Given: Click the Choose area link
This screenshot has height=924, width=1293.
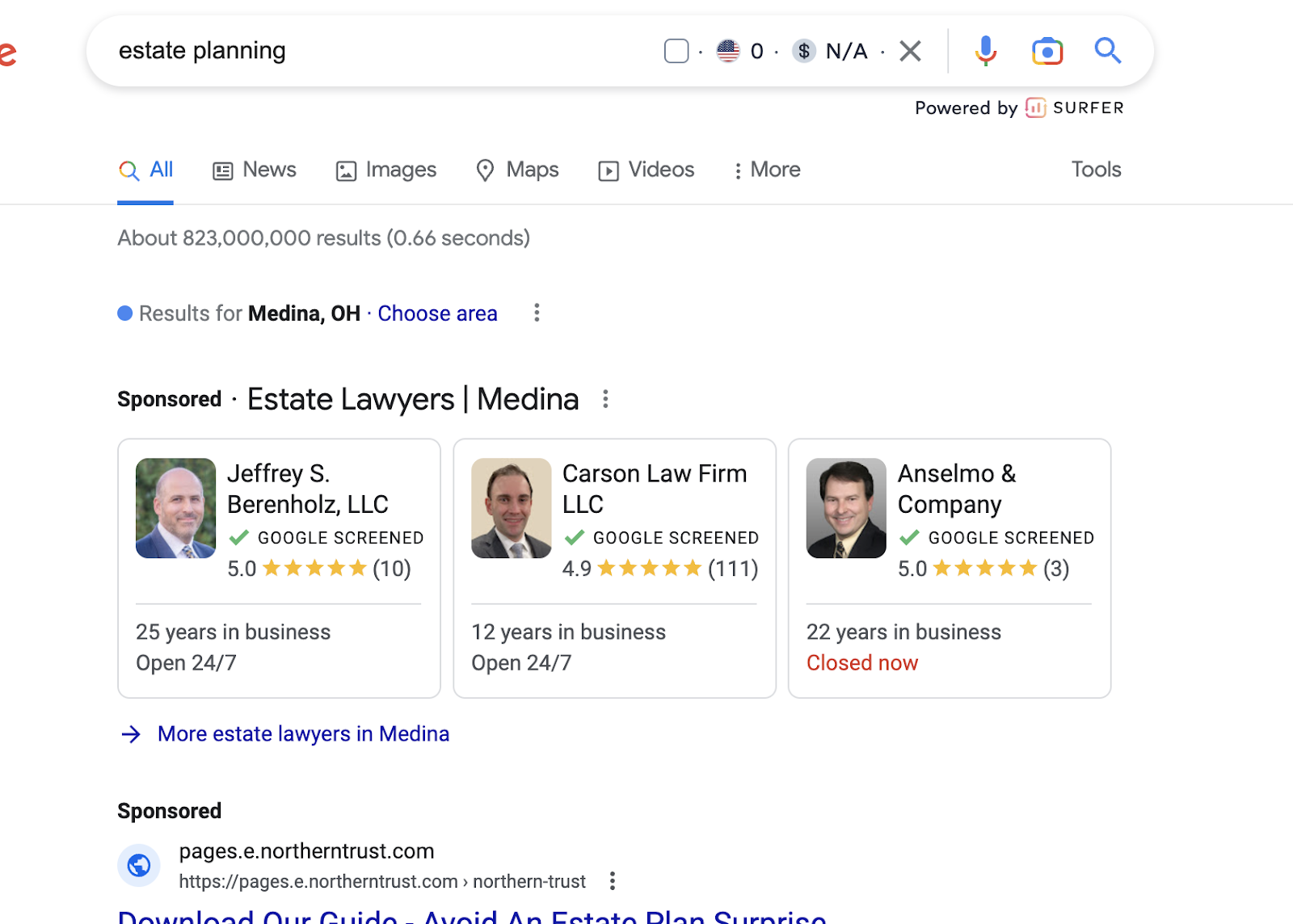Looking at the screenshot, I should (437, 313).
